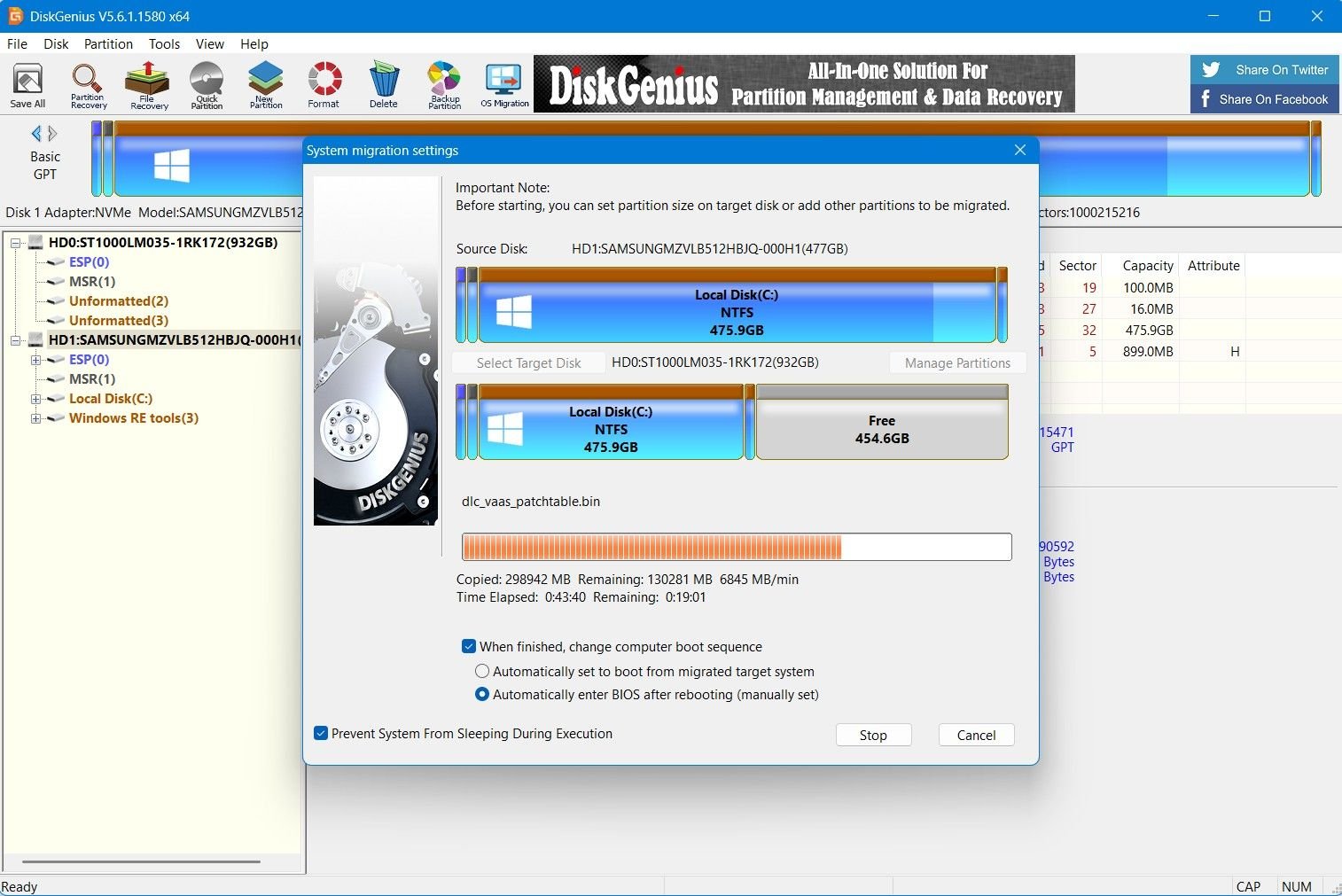The width and height of the screenshot is (1342, 896).
Task: Share on Facebook
Action: 1265,99
